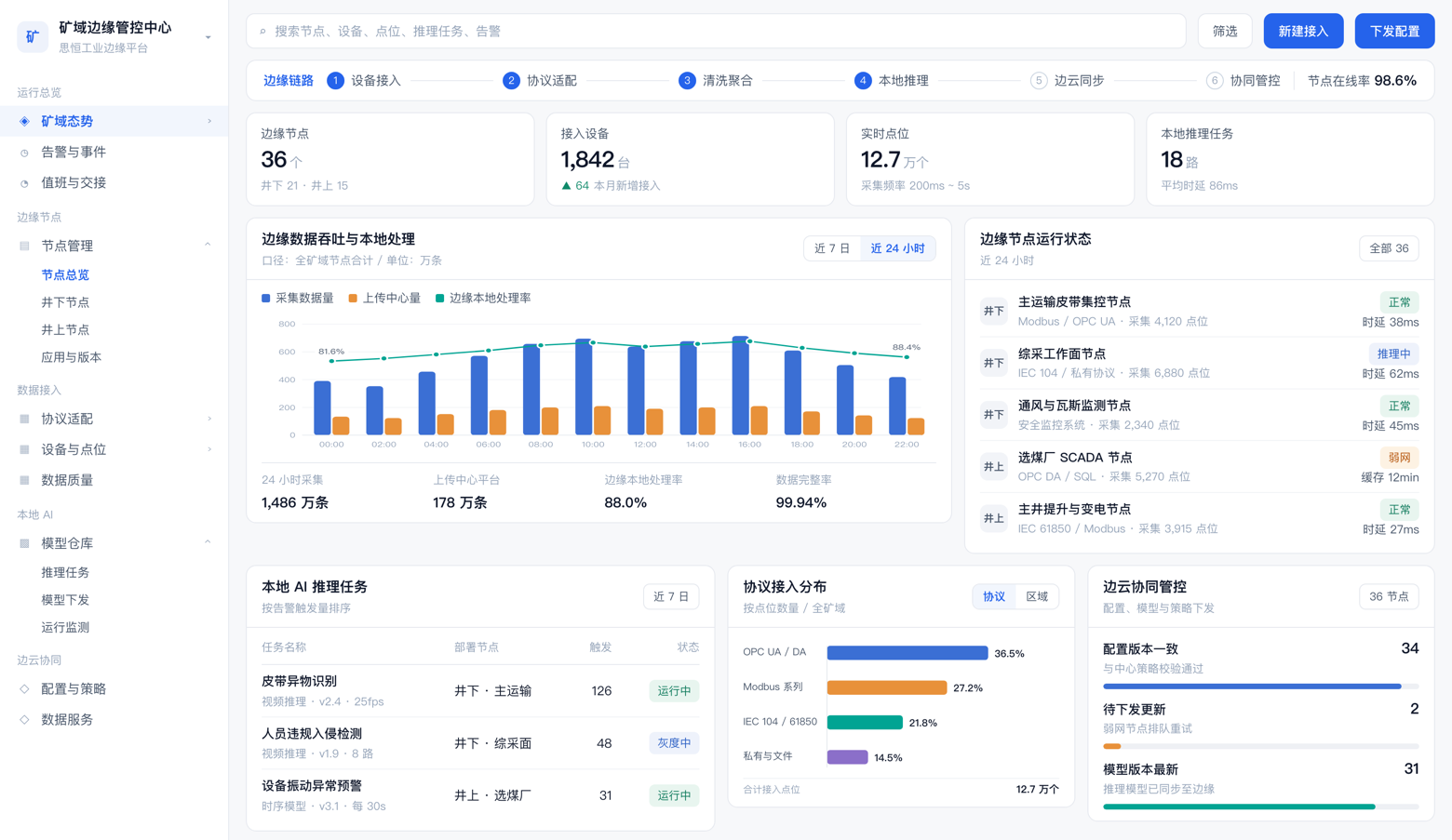Click 近 7 日 in 本地 AI 推理任务
This screenshot has width=1452, height=840.
(x=671, y=596)
